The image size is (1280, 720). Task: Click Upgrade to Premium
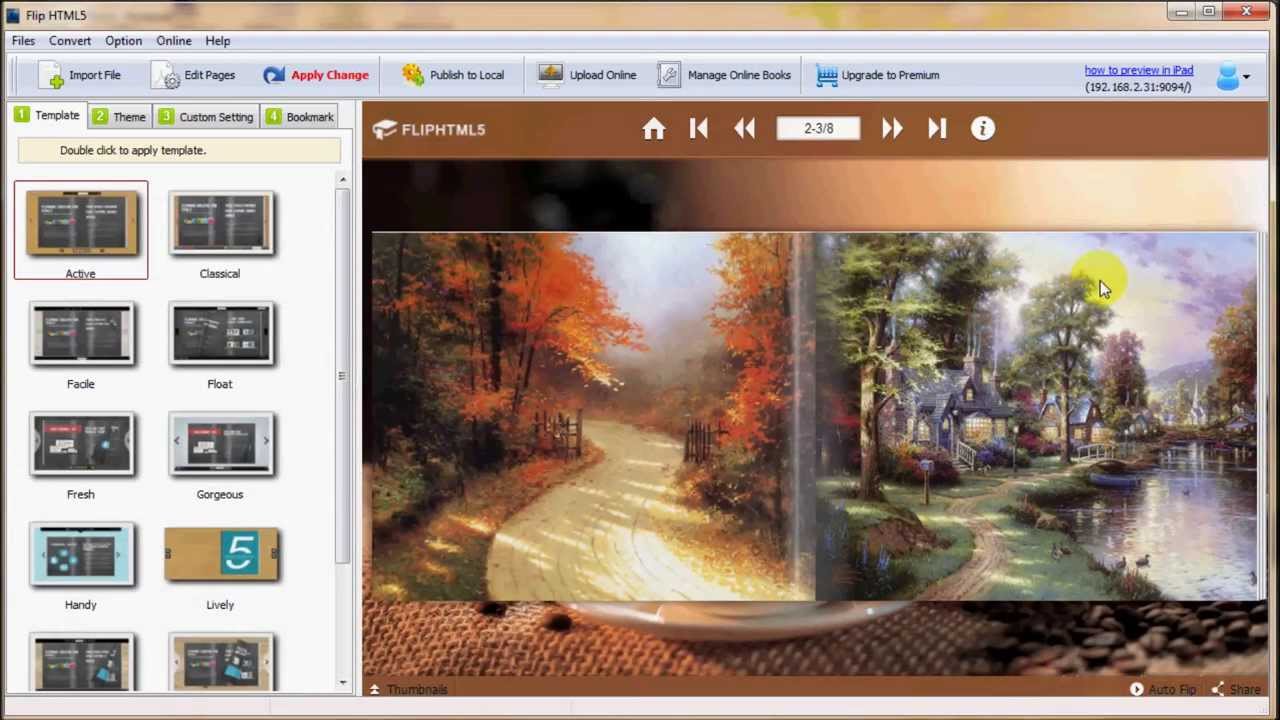[878, 75]
